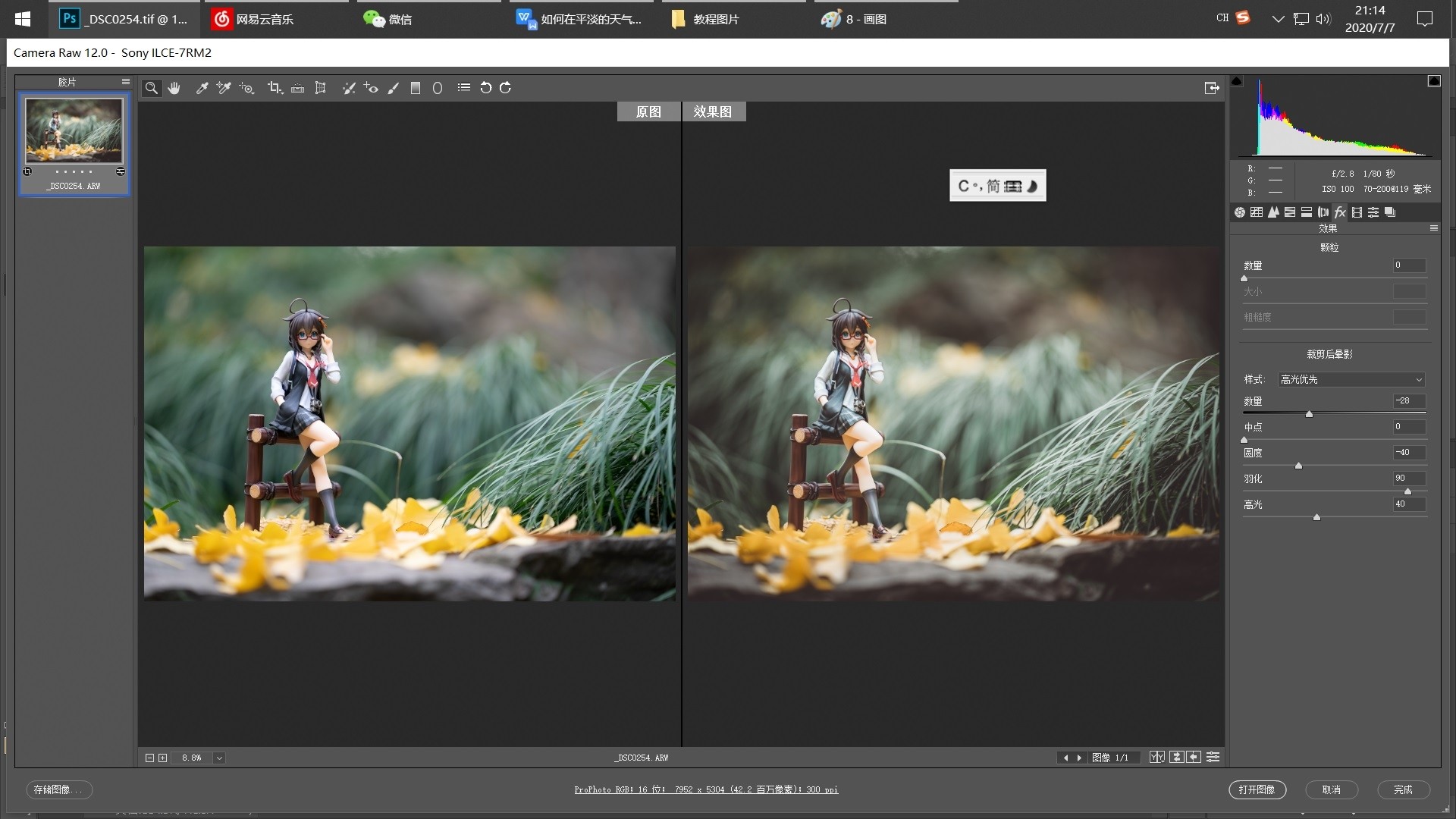The height and width of the screenshot is (819, 1456).
Task: Adjust the 羽化 feather slider
Action: coord(1407,491)
